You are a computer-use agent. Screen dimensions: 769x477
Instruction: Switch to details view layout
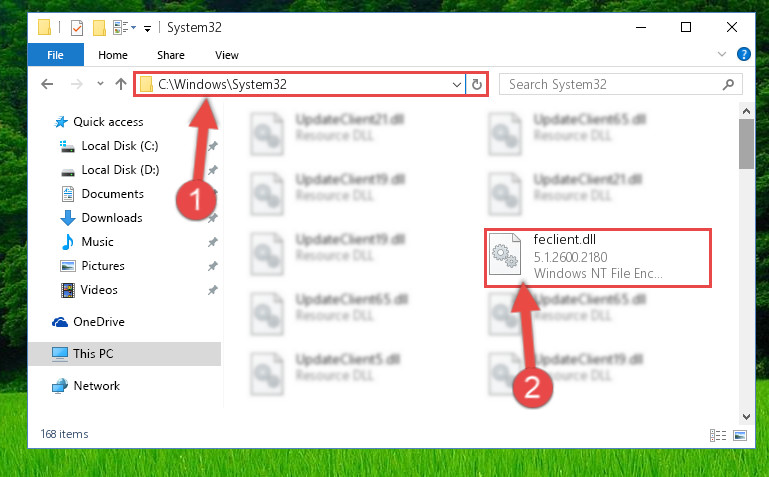(x=718, y=435)
